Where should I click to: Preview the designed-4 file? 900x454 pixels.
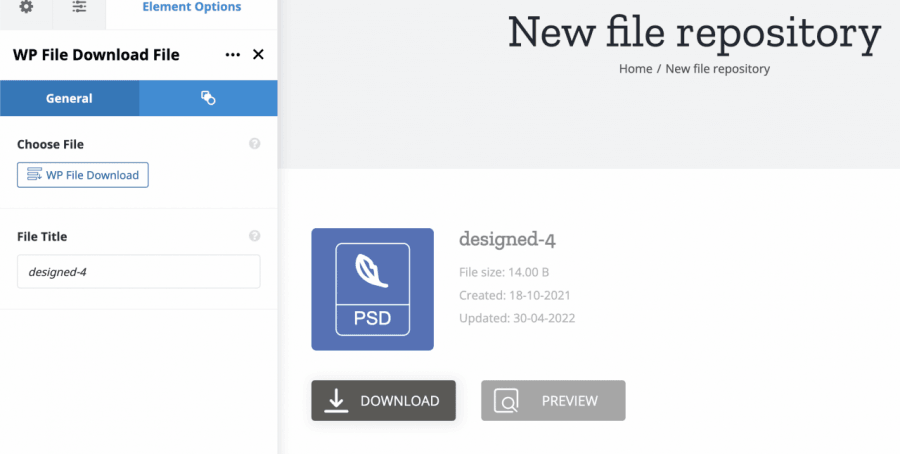[553, 401]
